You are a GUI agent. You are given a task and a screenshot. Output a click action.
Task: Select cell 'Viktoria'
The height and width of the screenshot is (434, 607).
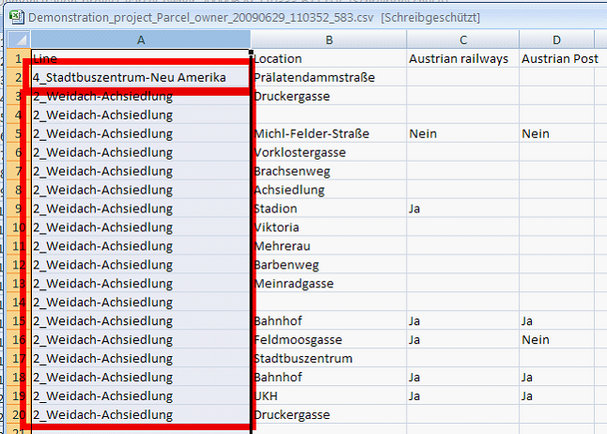coord(329,227)
